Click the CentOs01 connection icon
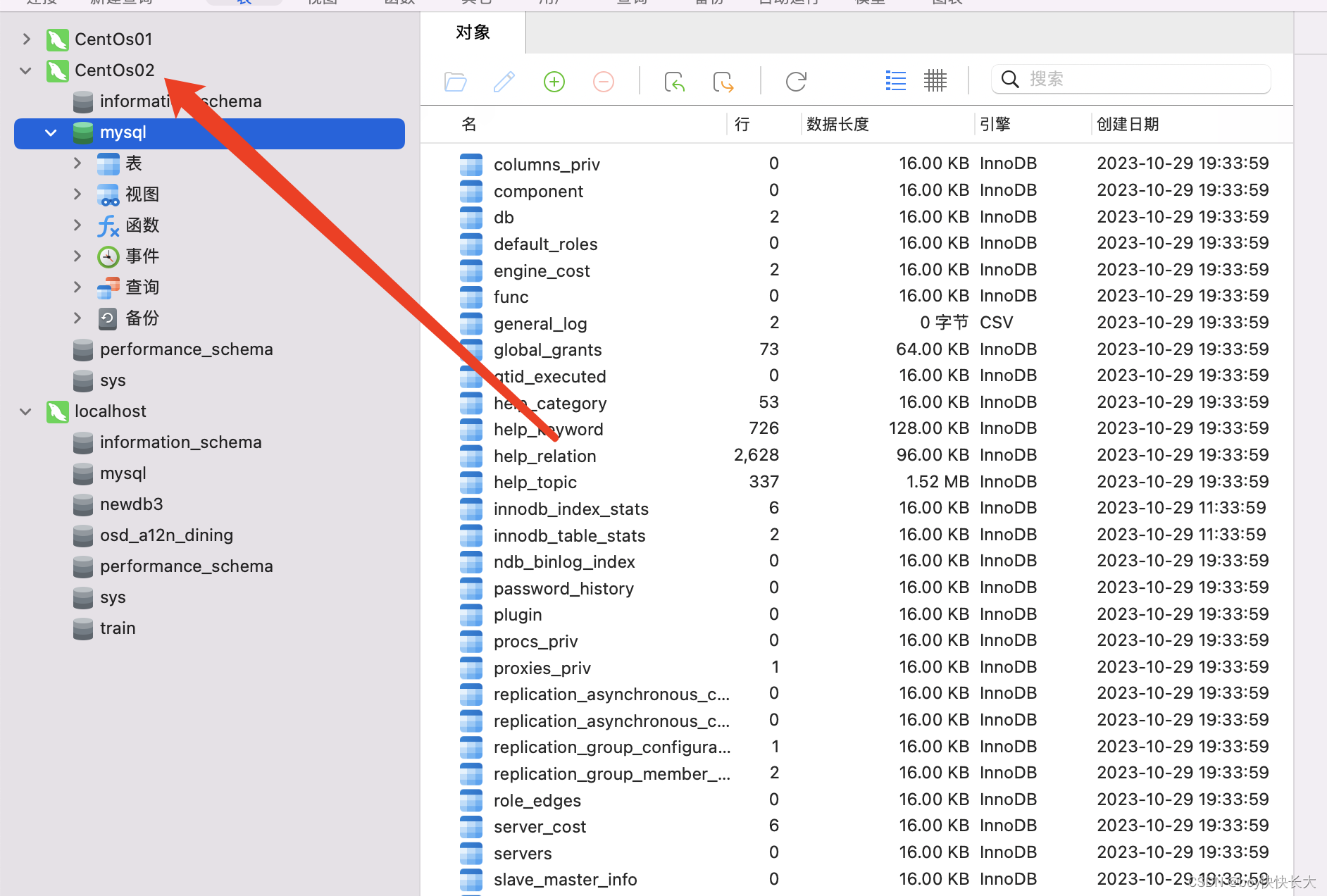1327x896 pixels. [58, 39]
